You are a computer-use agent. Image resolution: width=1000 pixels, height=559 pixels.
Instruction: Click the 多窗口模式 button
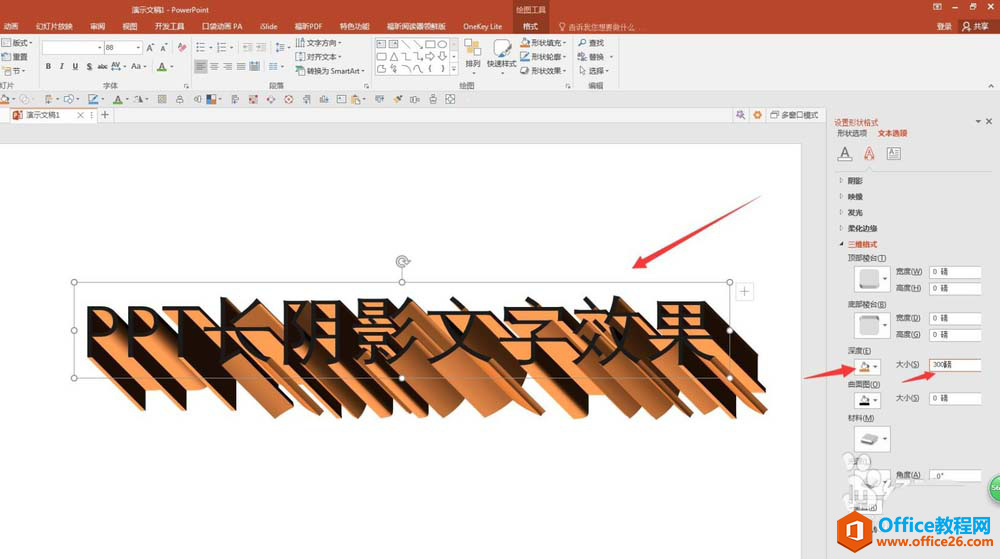794,115
